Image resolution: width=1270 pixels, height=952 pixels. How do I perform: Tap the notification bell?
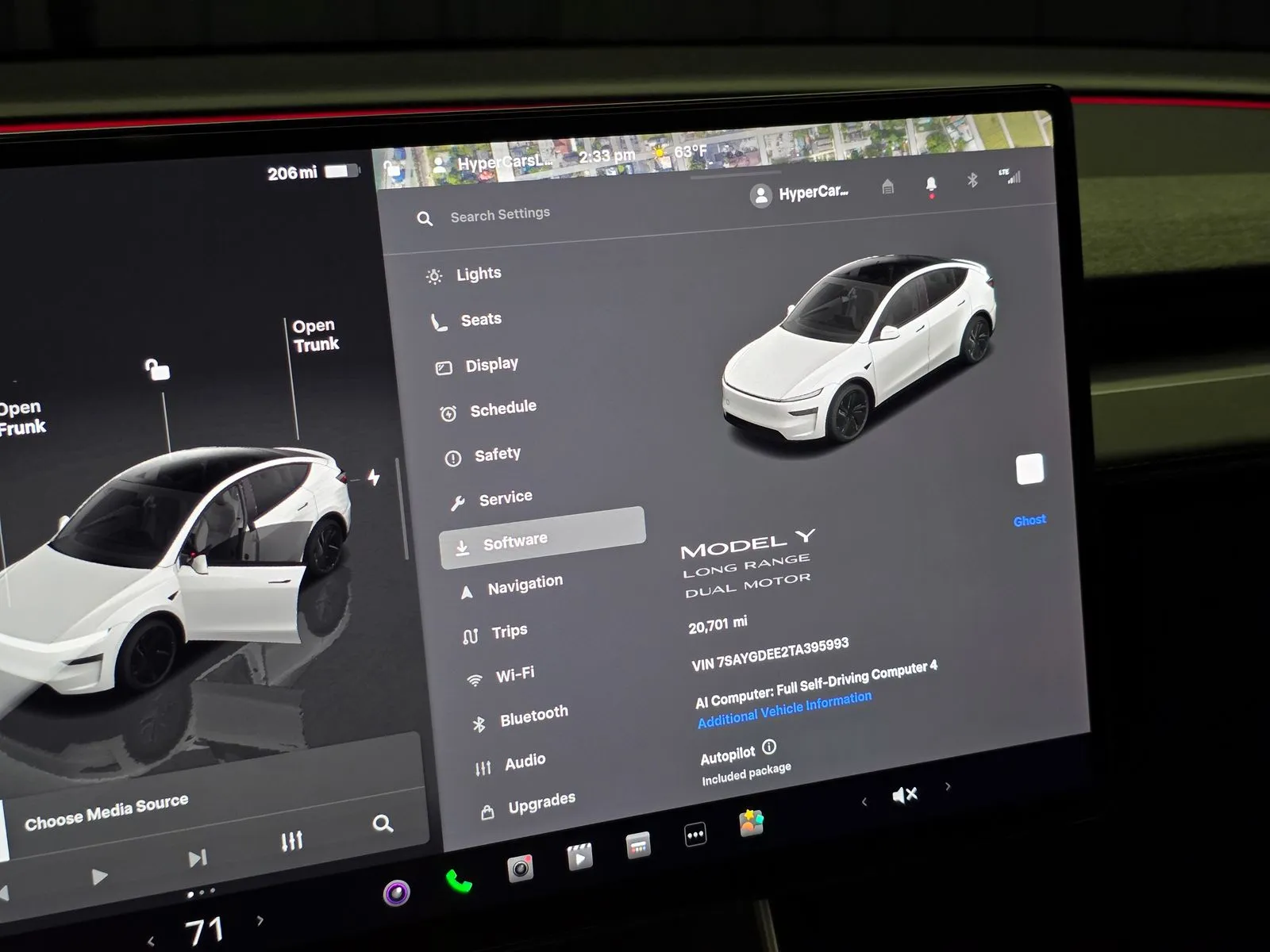click(x=932, y=182)
